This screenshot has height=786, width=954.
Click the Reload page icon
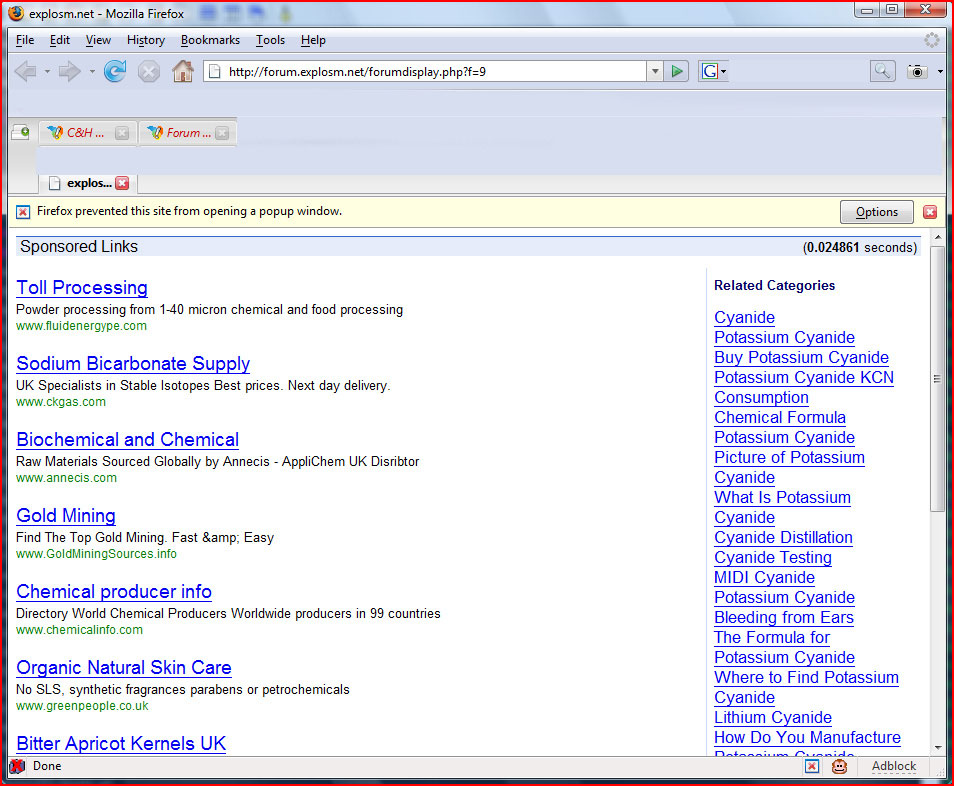[115, 71]
